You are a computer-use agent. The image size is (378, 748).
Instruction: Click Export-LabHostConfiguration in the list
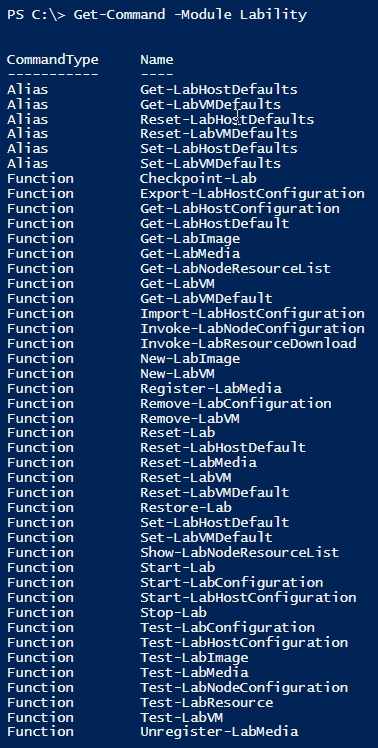click(x=252, y=194)
